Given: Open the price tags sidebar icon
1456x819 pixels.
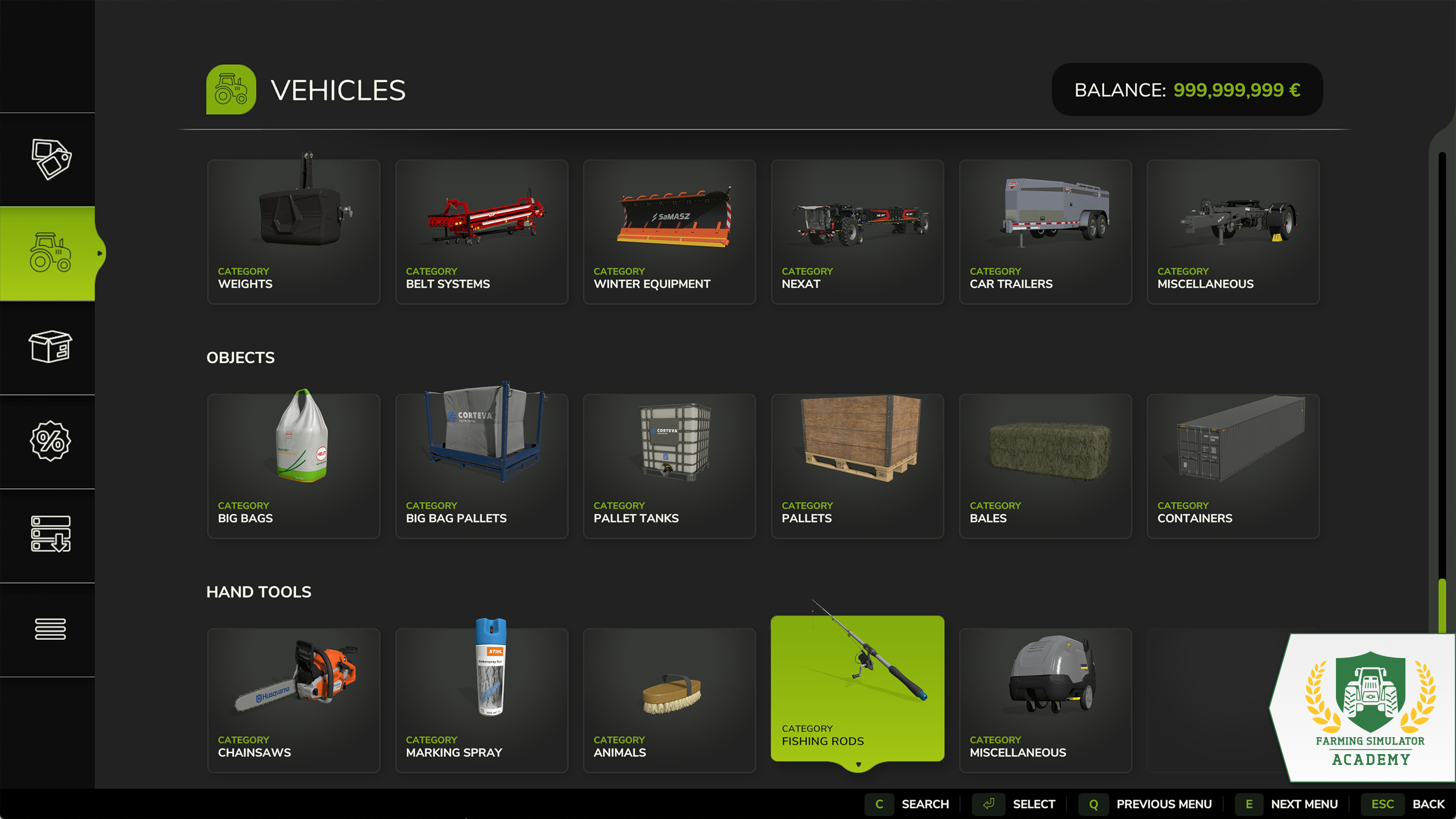Looking at the screenshot, I should tap(50, 159).
